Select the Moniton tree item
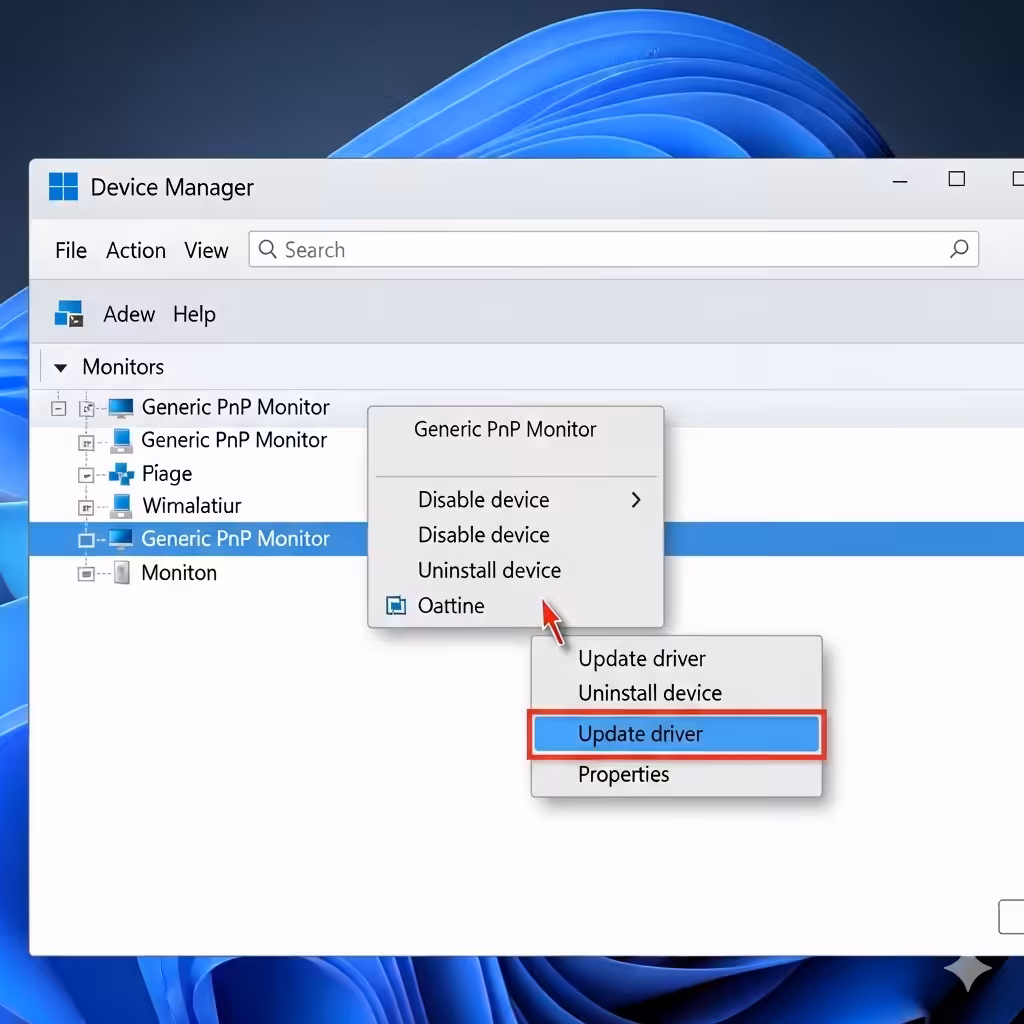The width and height of the screenshot is (1024, 1024). click(x=179, y=573)
